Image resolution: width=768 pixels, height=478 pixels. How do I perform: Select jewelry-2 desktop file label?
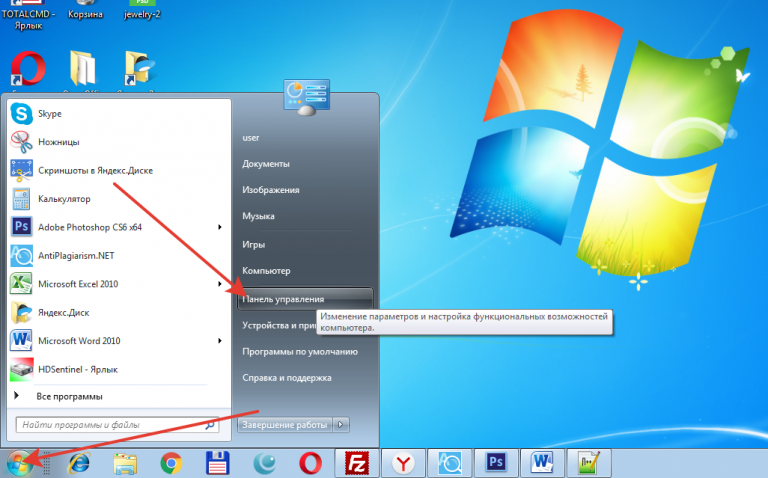click(142, 14)
